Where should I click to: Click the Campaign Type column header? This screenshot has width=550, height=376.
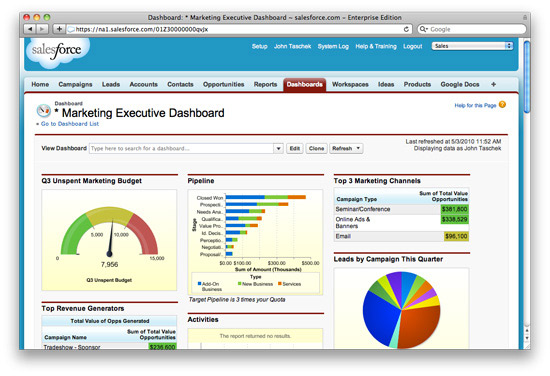[356, 199]
